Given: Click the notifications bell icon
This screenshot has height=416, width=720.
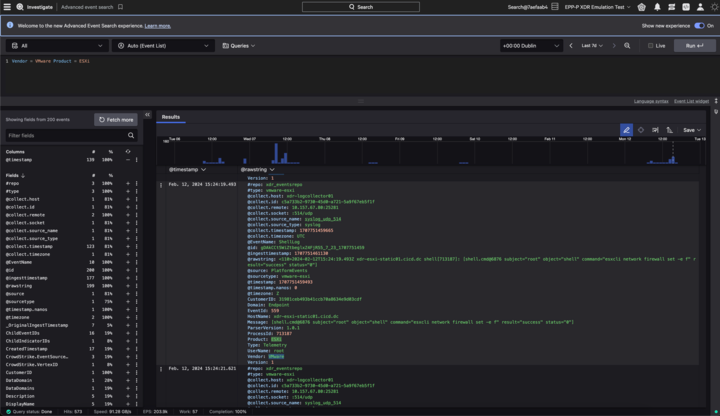Looking at the screenshot, I should click(x=657, y=7).
